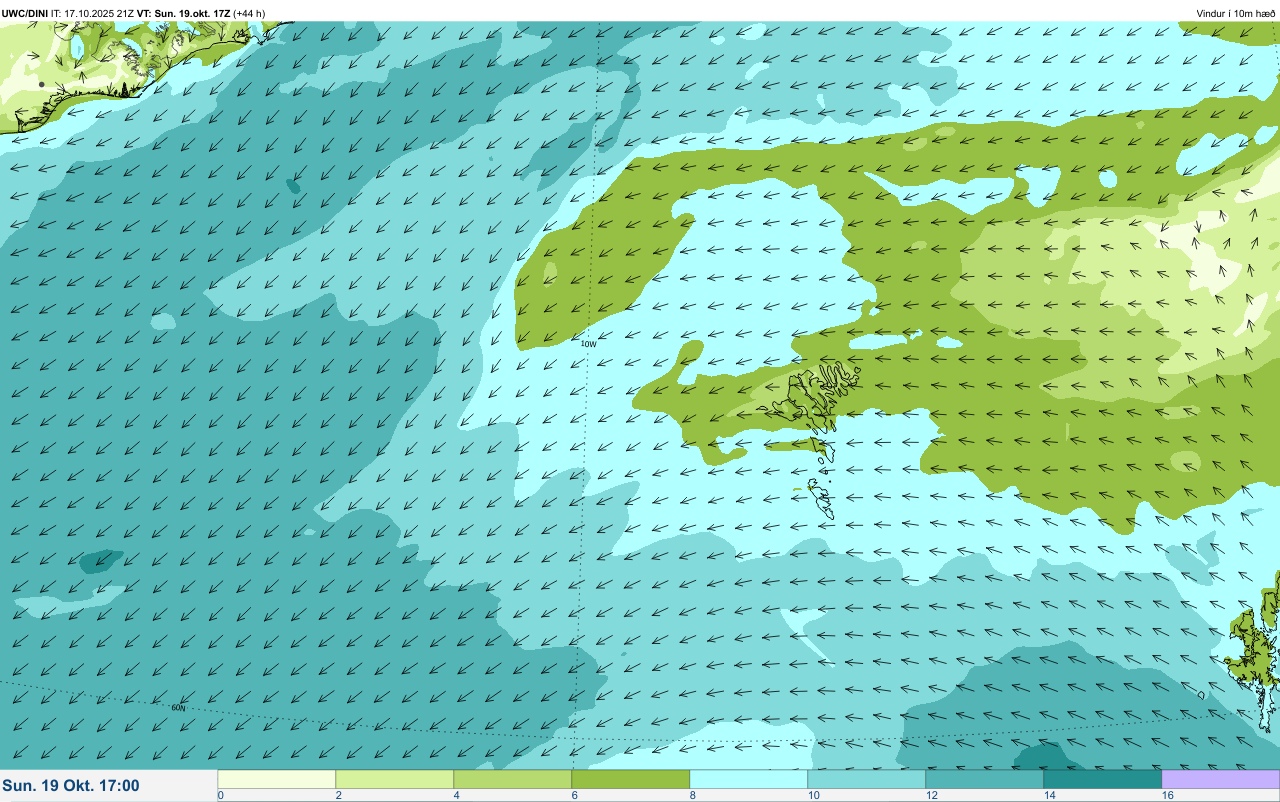The height and width of the screenshot is (802, 1280).
Task: Click the legend value '4'
Action: click(457, 795)
